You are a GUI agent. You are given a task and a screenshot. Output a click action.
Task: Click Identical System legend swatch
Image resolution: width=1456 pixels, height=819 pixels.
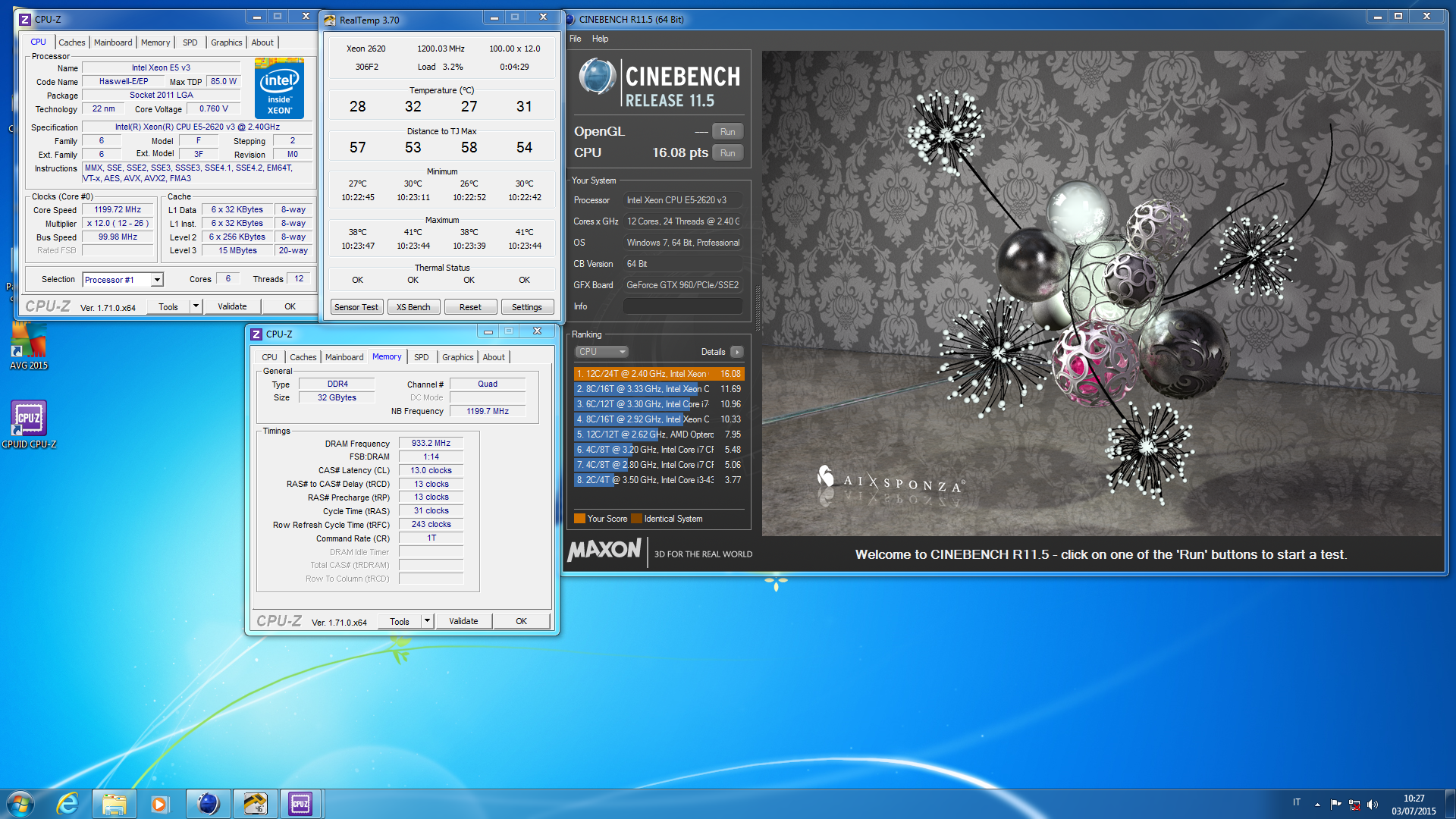coord(636,519)
